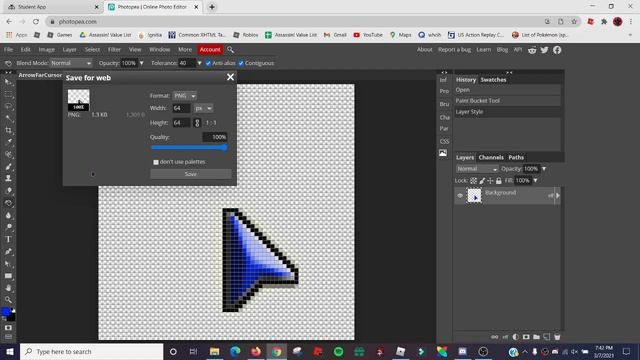Toggle lock position icon
Screen dimensions: 640x360
click(x=490, y=180)
